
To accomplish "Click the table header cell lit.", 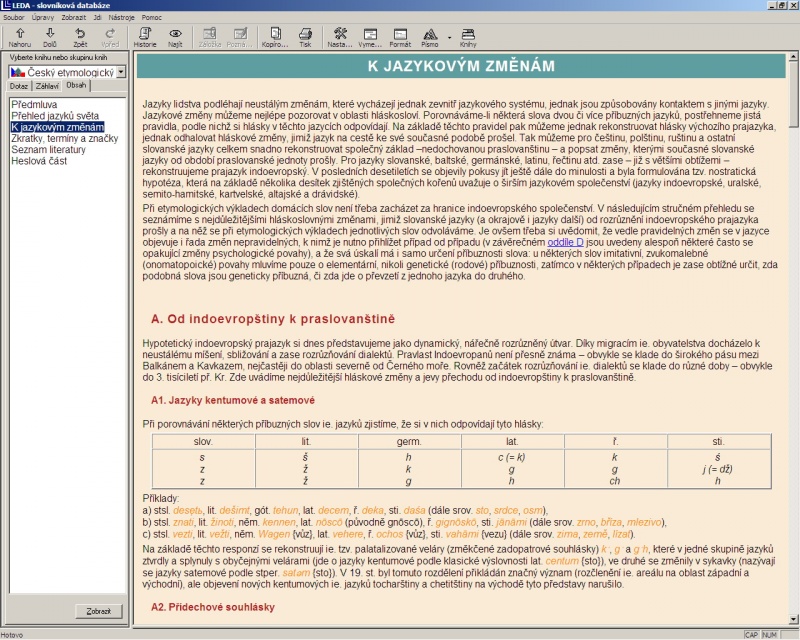I will pos(306,441).
